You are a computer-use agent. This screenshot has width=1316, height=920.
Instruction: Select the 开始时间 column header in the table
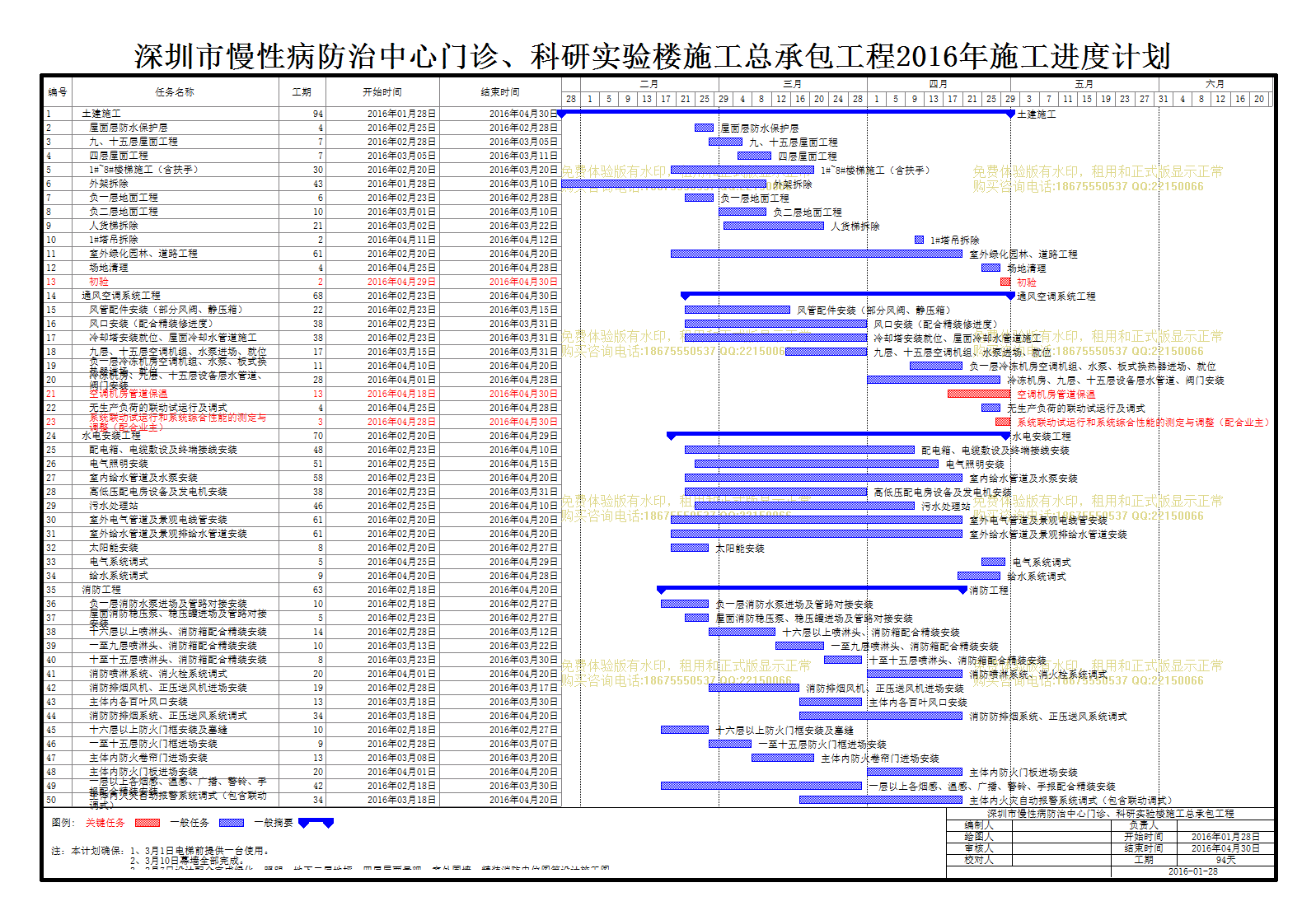[x=382, y=92]
